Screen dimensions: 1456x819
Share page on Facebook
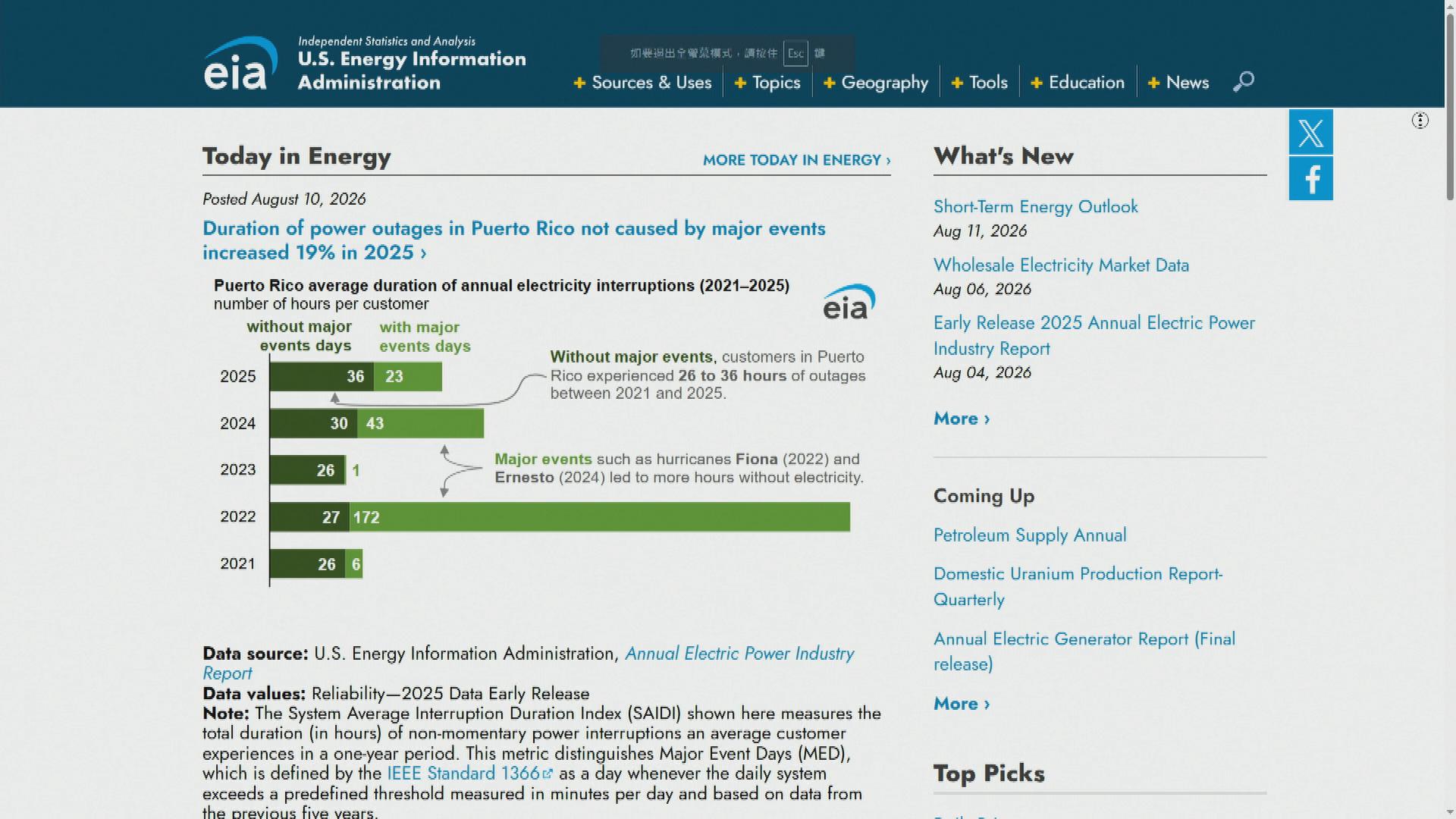click(1310, 179)
